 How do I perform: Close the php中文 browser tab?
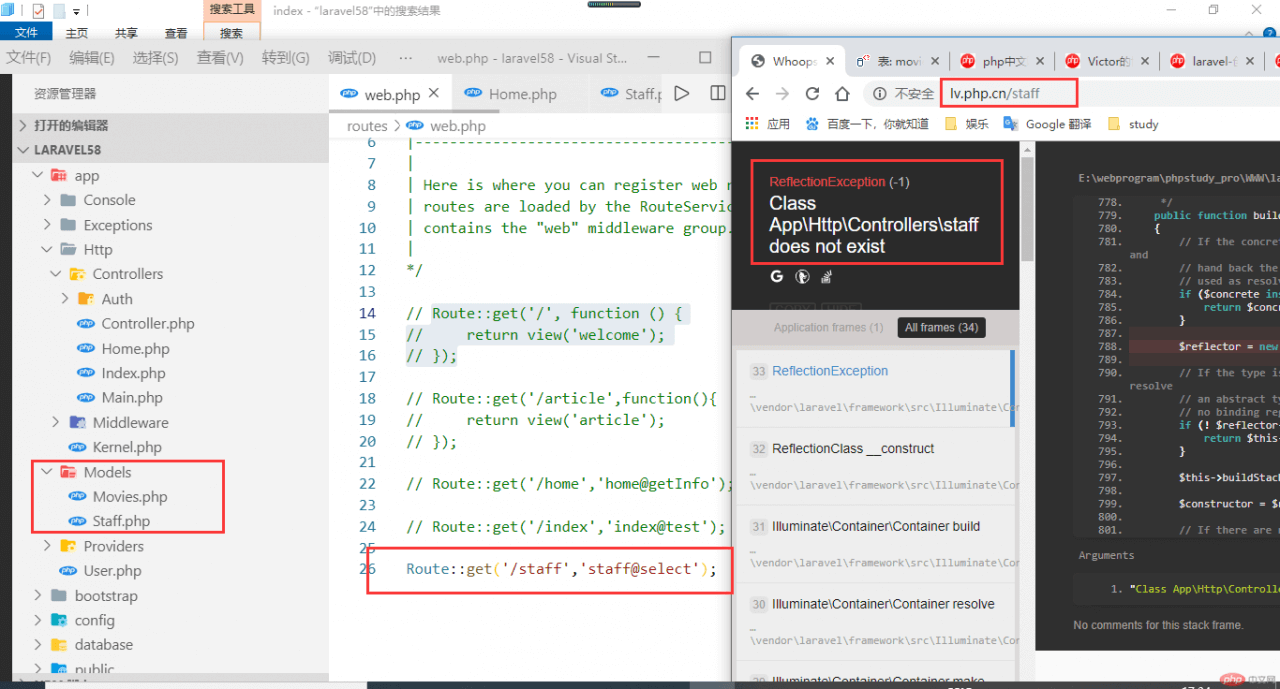(1040, 61)
